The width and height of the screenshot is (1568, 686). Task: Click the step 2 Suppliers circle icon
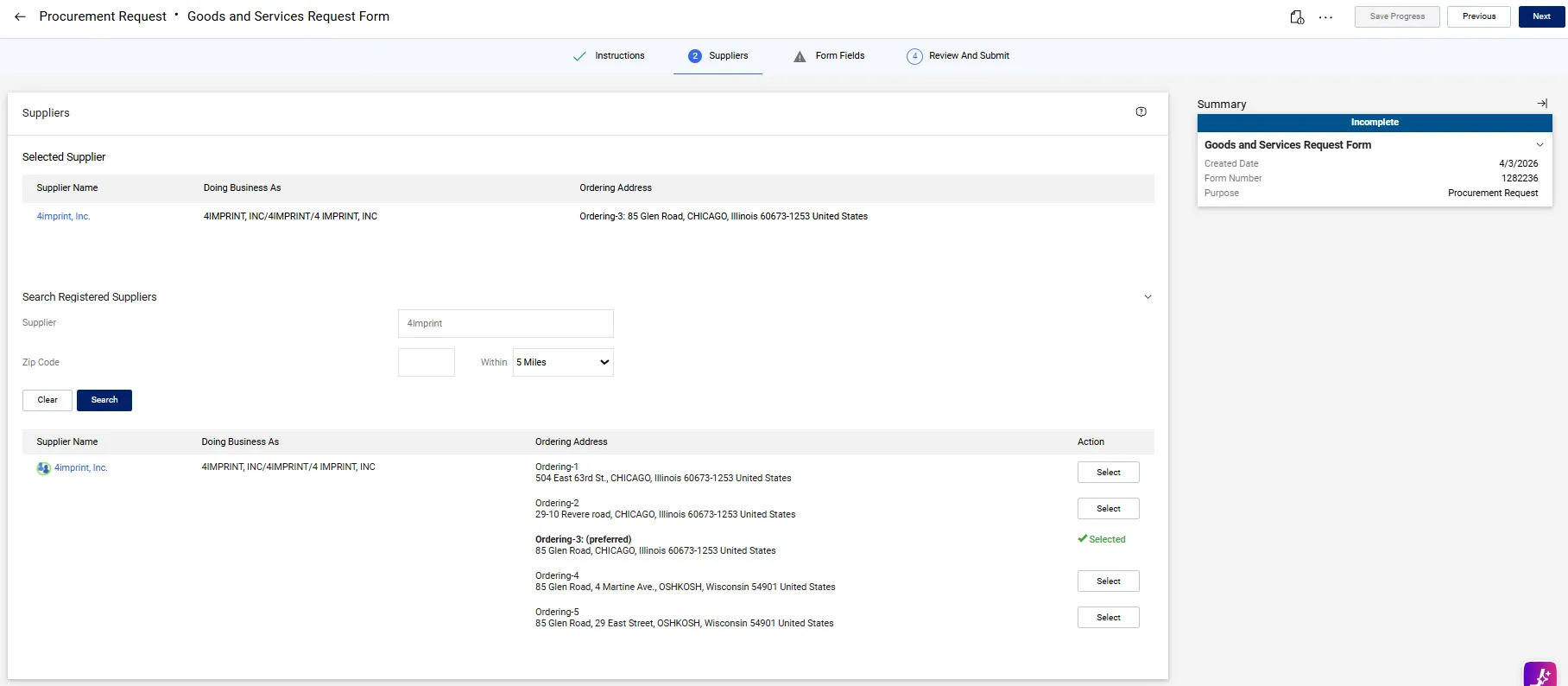pyautogui.click(x=695, y=56)
